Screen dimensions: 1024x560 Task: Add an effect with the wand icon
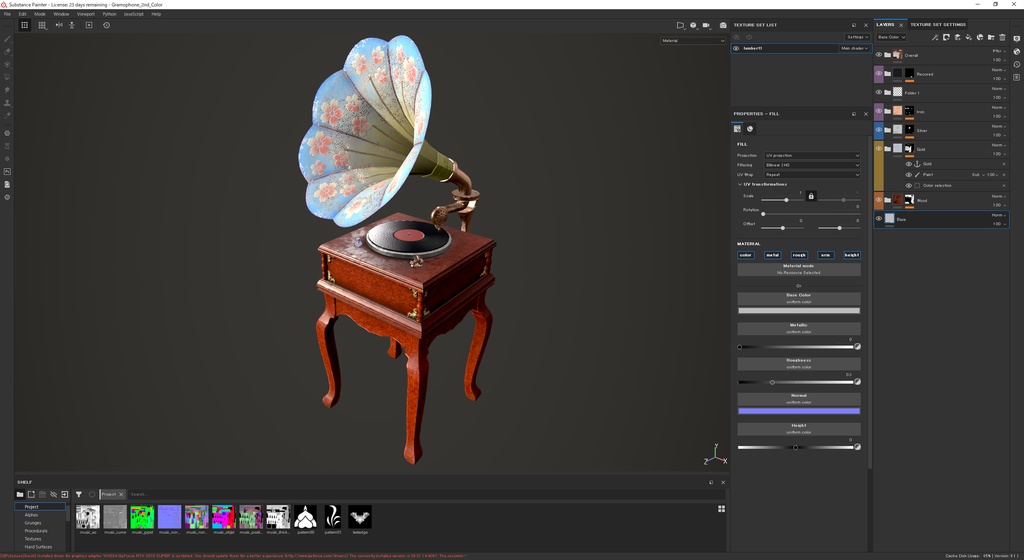(x=935, y=37)
